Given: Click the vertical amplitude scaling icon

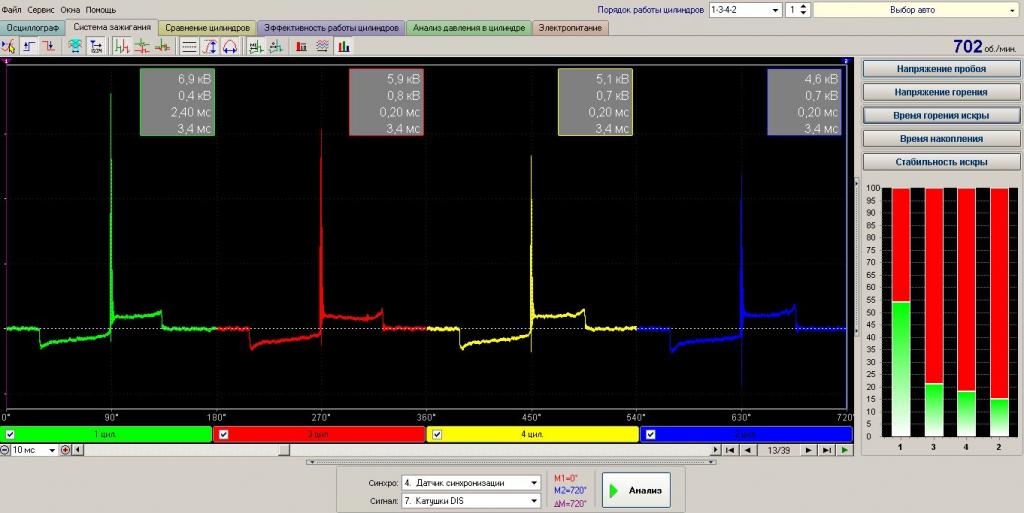Looking at the screenshot, I should [x=210, y=46].
